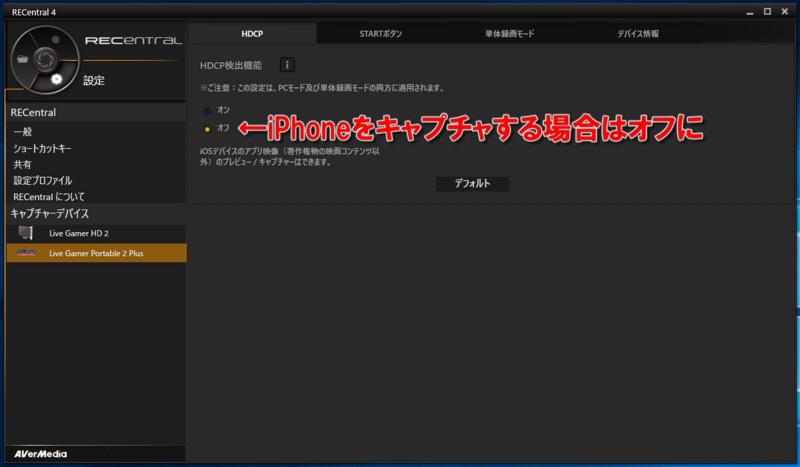800x467 pixels.
Task: Select Live Gamer Portable 2 Plus device
Action: [96, 253]
